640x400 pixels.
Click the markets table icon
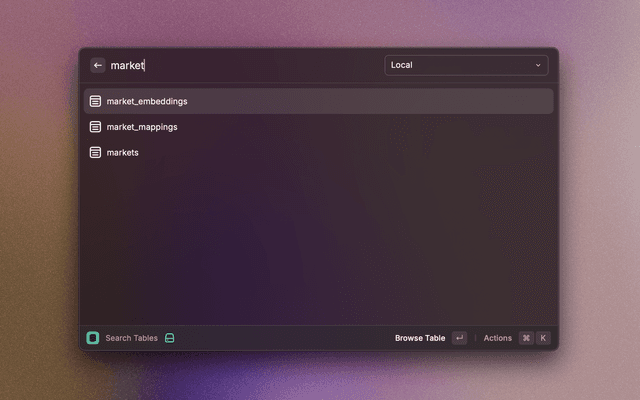click(x=95, y=152)
